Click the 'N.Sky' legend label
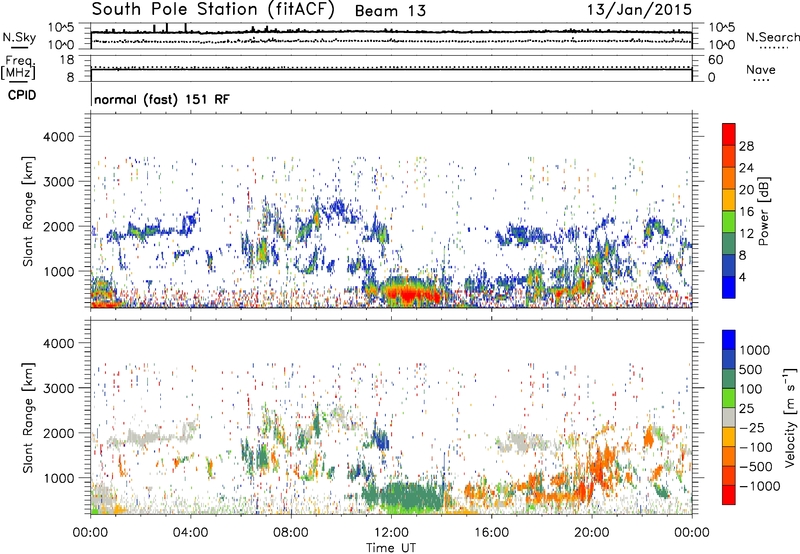This screenshot has width=800, height=554. [x=19, y=37]
